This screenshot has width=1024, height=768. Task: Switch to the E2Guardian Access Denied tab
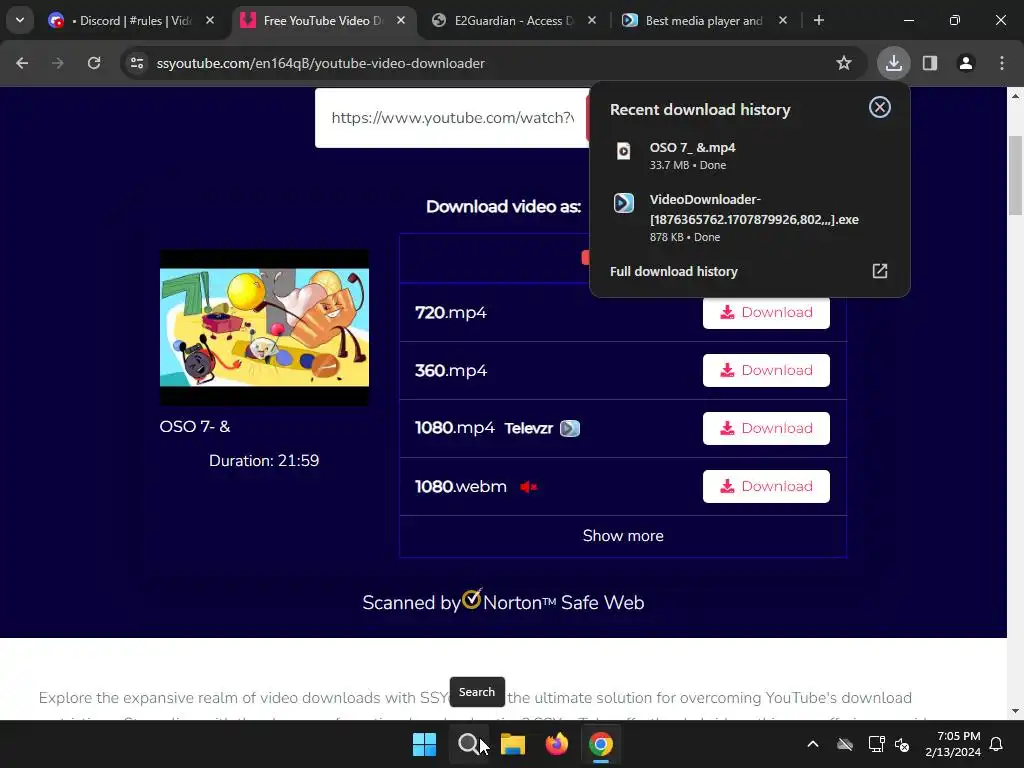pos(513,21)
